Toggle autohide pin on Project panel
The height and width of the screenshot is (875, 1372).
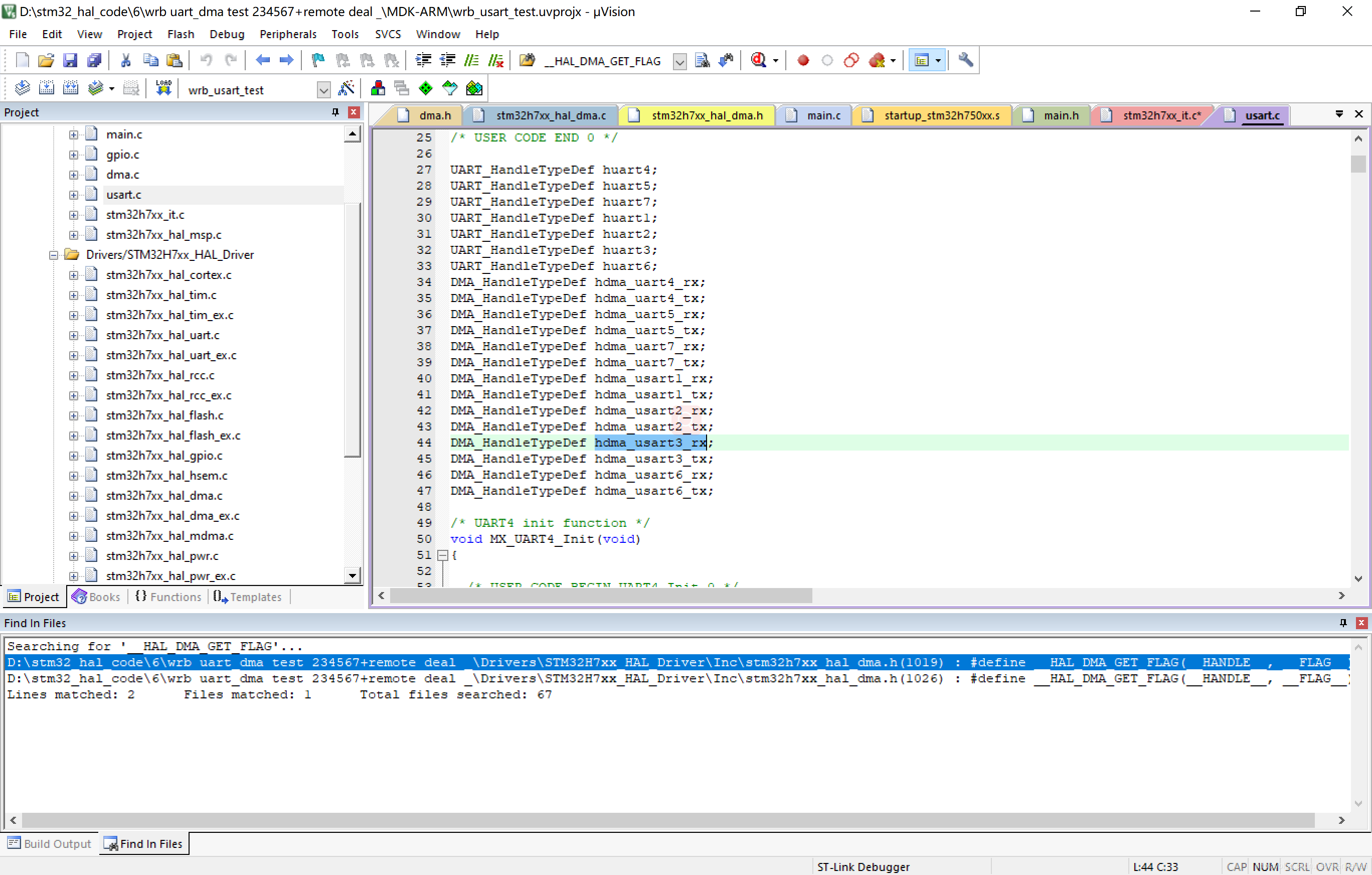point(335,112)
